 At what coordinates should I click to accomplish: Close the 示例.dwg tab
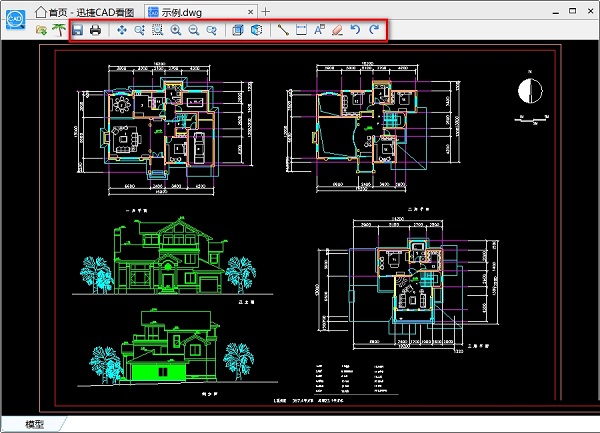click(x=250, y=12)
